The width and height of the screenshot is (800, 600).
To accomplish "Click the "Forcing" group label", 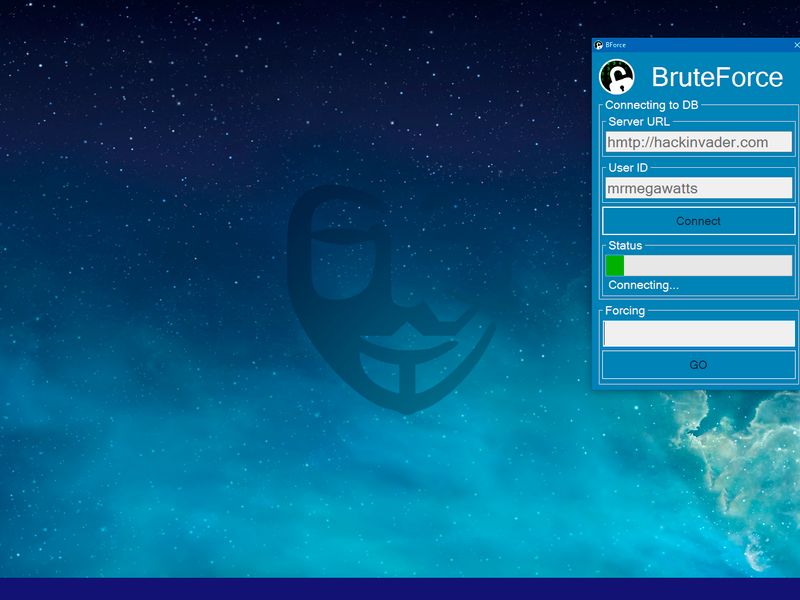I will (625, 311).
